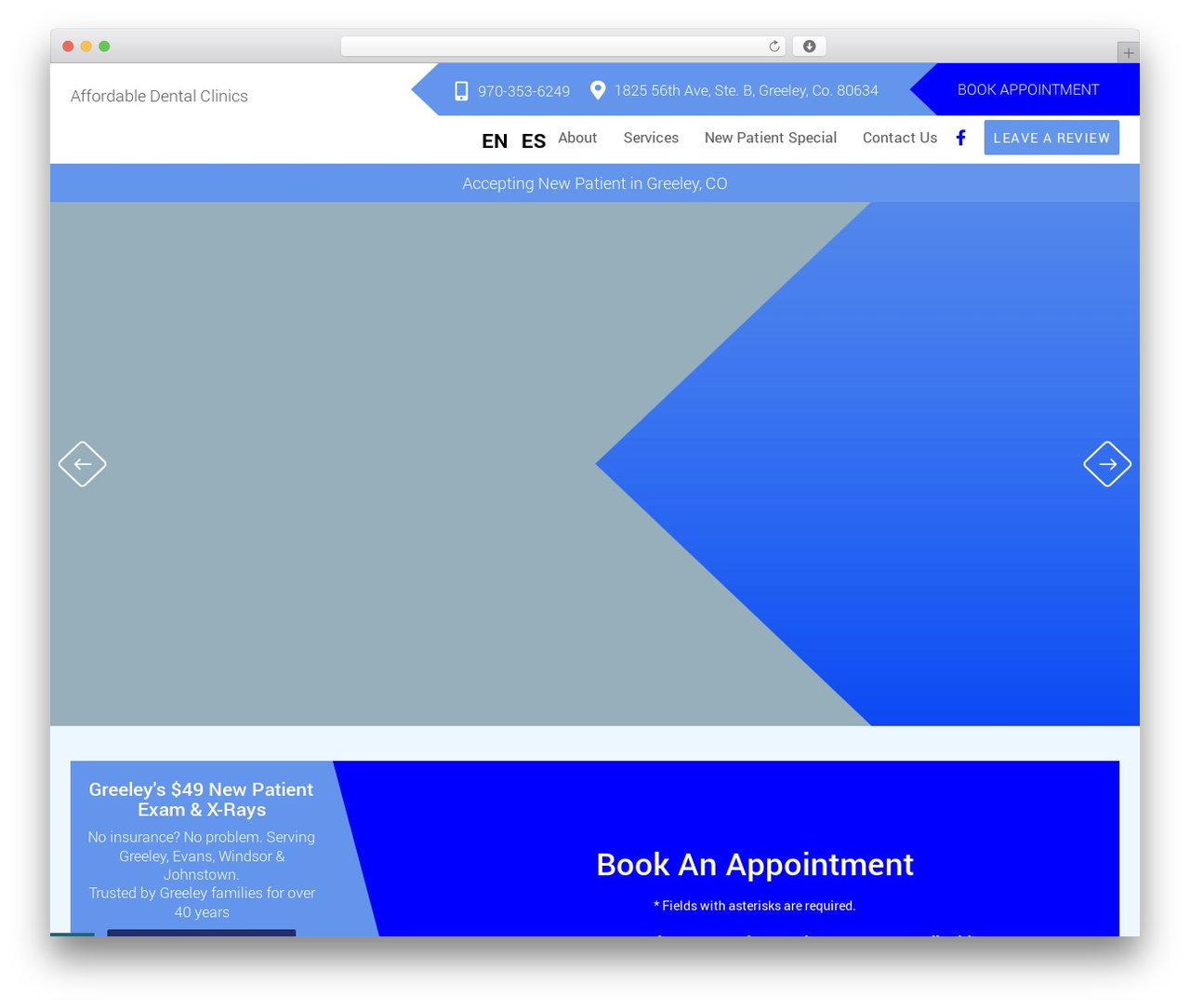
Task: Go to previous slide with left arrow
Action: (x=83, y=464)
